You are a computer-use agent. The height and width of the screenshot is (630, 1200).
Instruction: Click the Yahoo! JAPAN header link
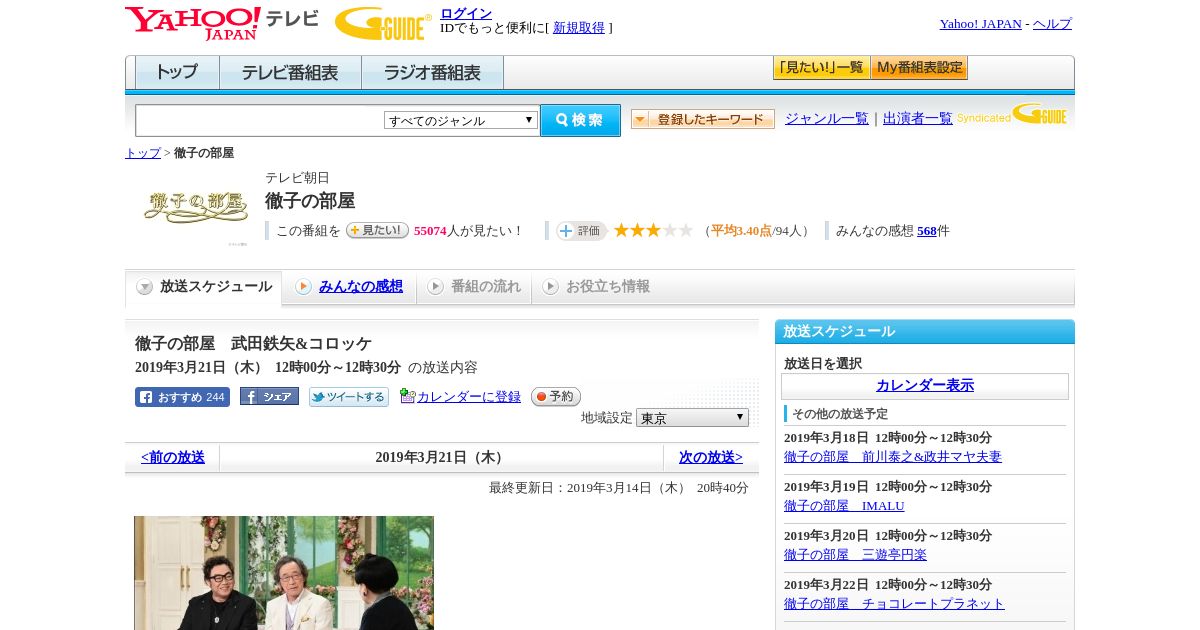pyautogui.click(x=980, y=24)
